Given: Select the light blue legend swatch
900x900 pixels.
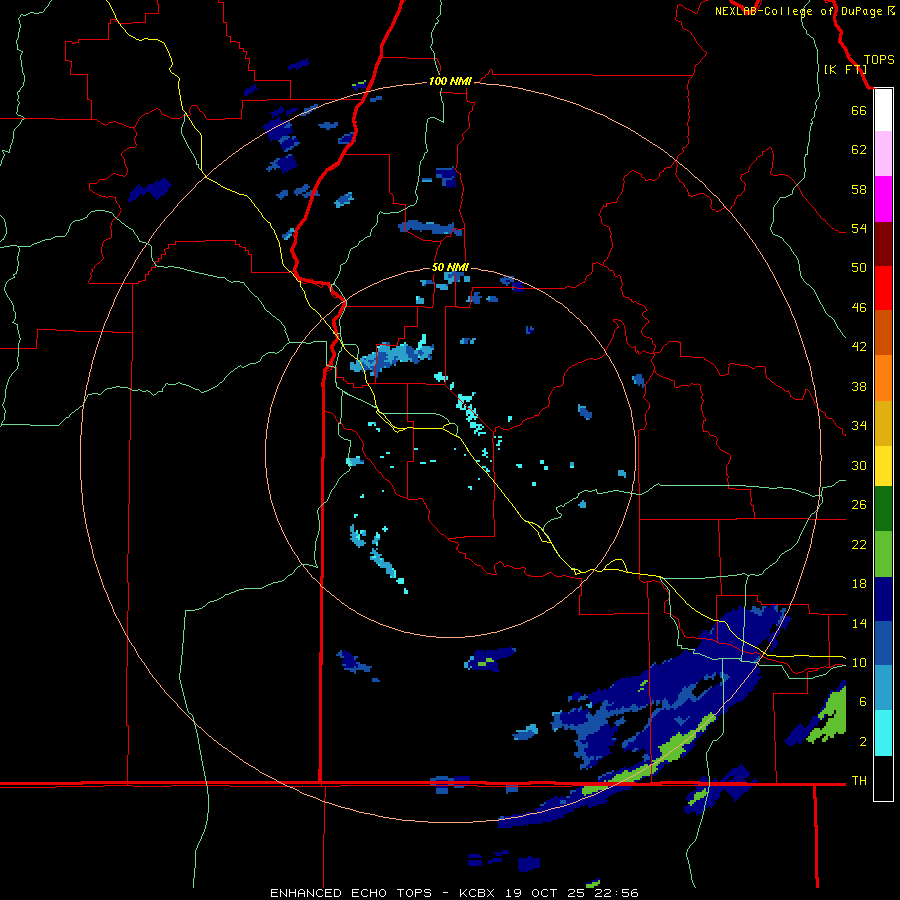Looking at the screenshot, I should point(883,688).
